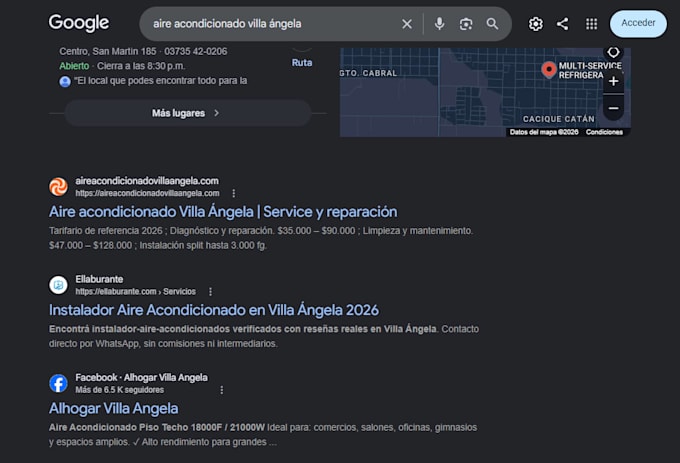Click the address 'Centro, San Martín 185'
The height and width of the screenshot is (463, 680).
pyautogui.click(x=108, y=51)
